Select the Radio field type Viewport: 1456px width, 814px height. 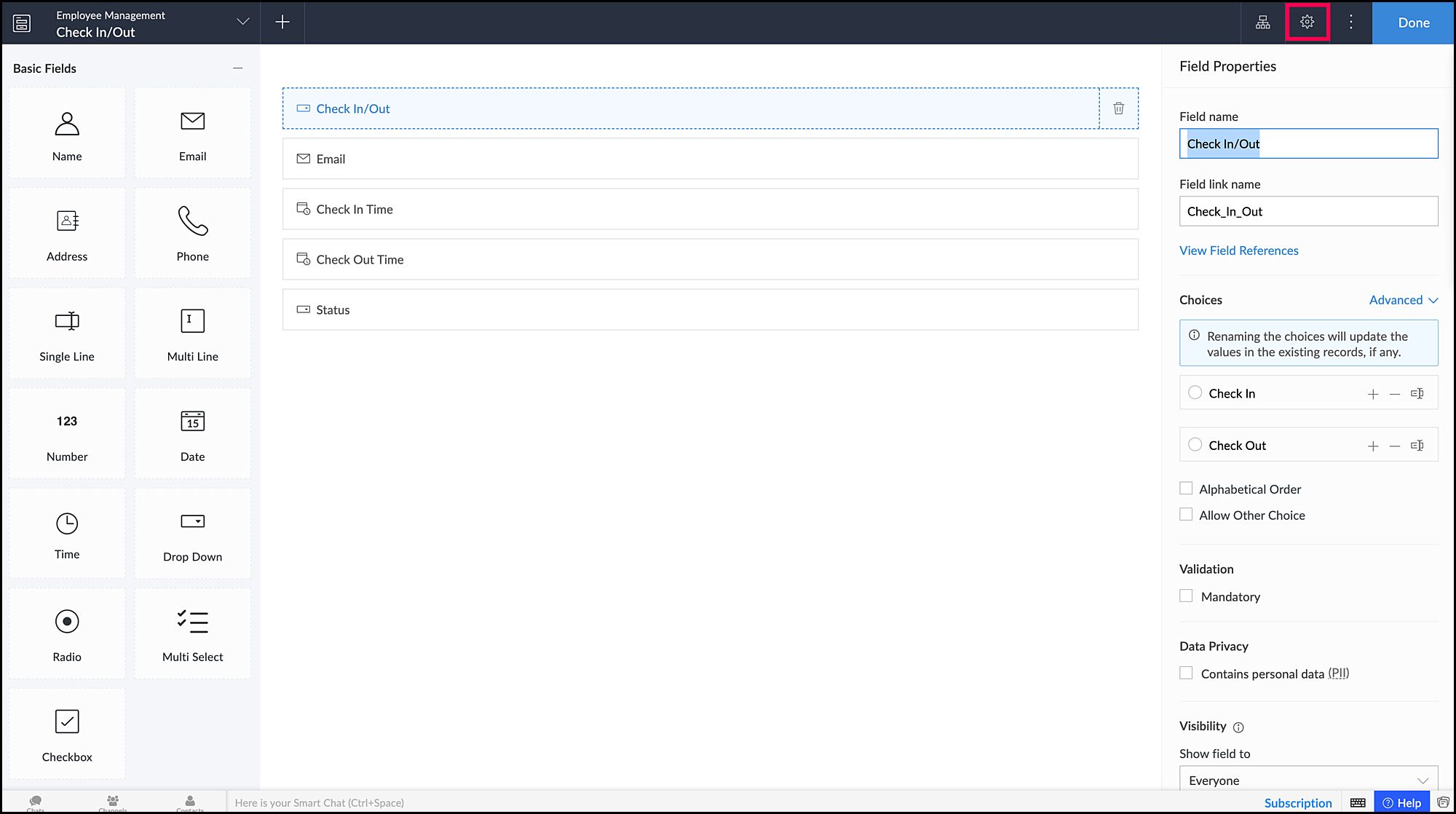tap(67, 633)
